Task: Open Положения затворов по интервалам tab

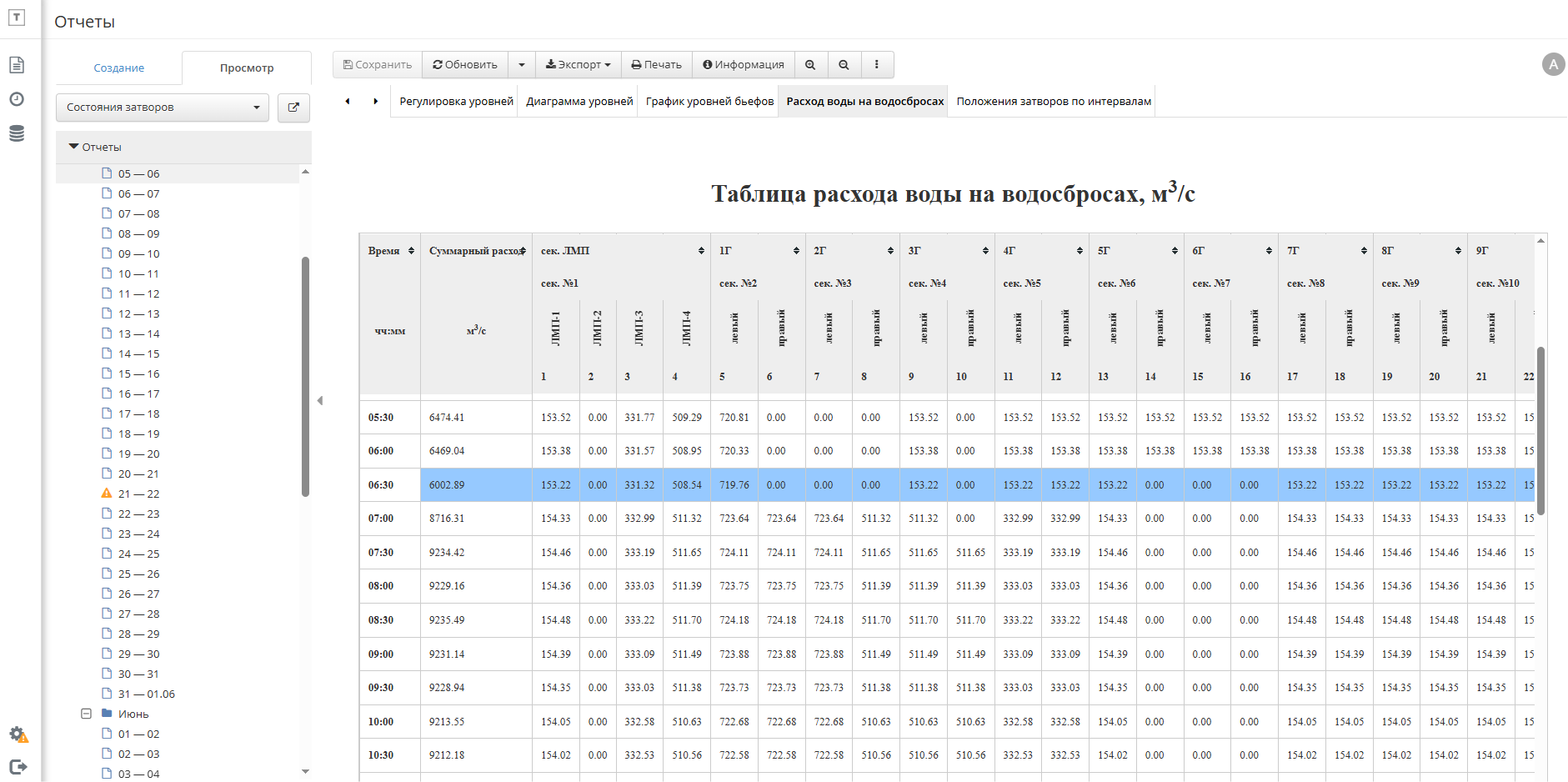Action: 1054,102
